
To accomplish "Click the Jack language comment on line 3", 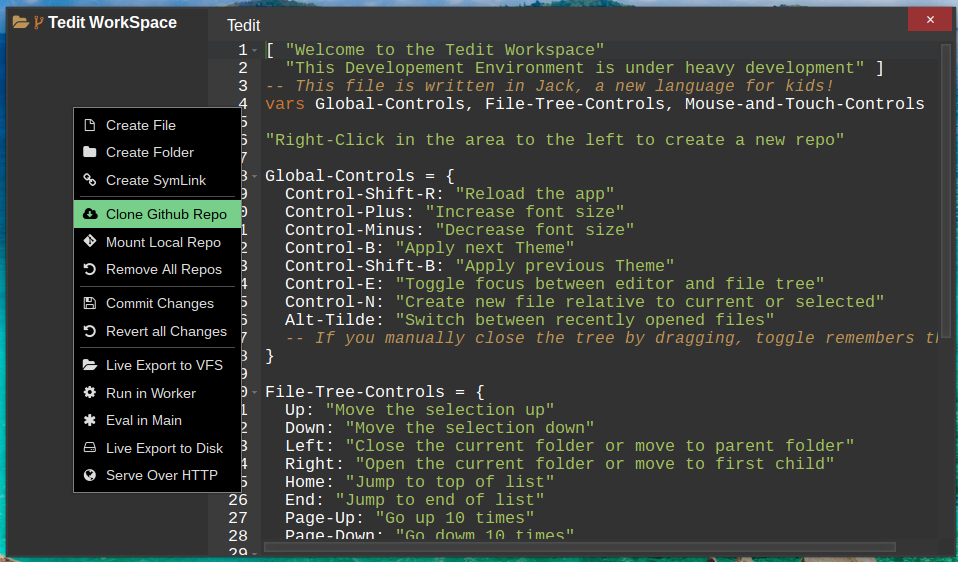I will click(549, 86).
